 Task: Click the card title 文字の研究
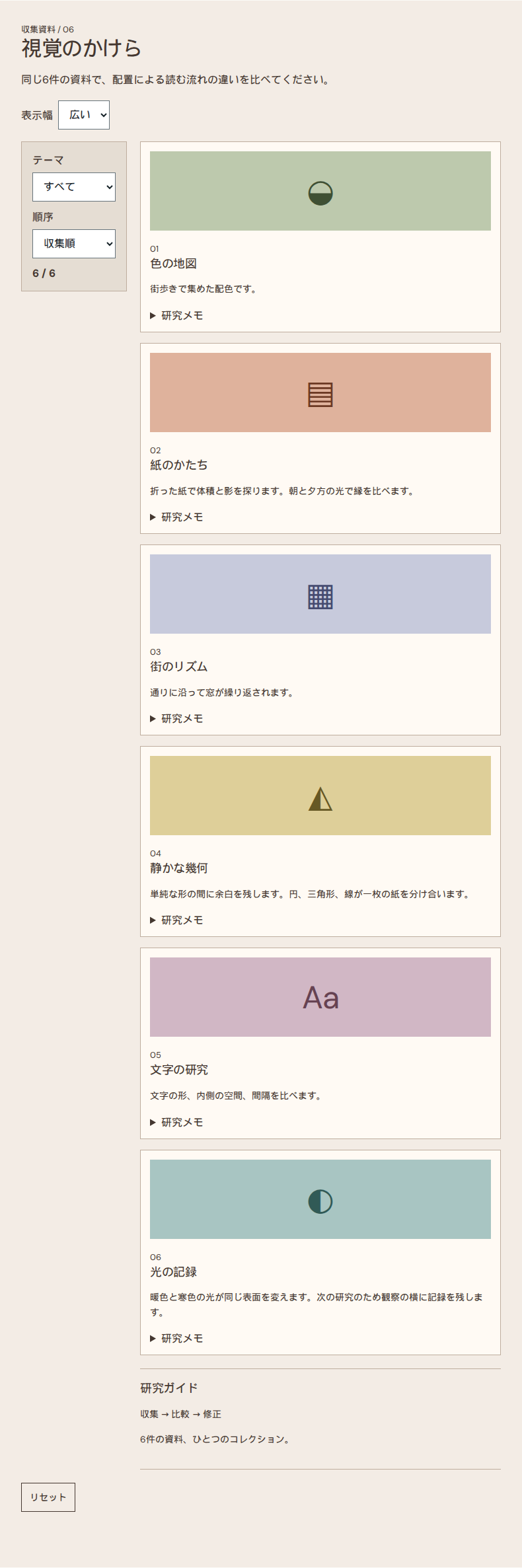tap(179, 1070)
